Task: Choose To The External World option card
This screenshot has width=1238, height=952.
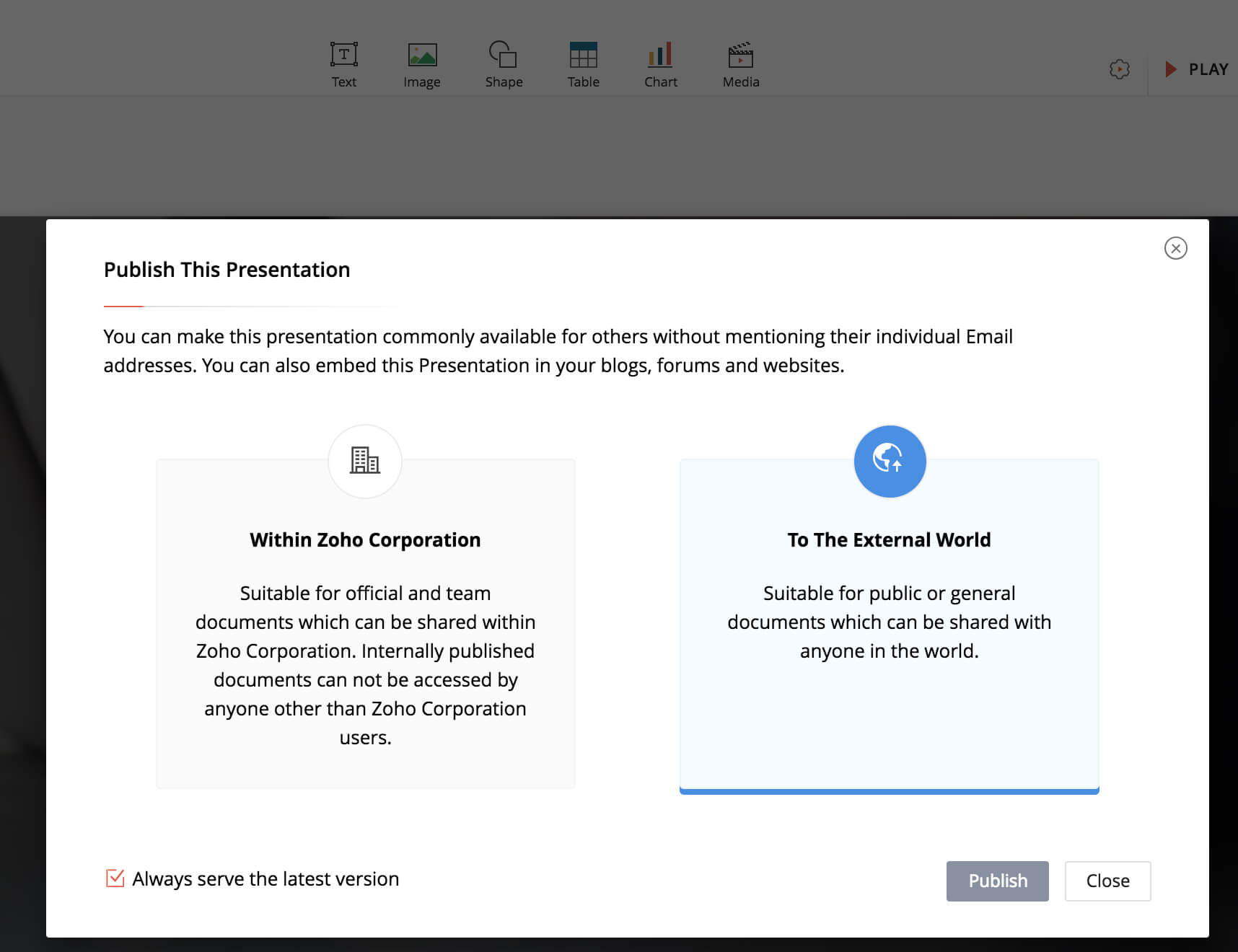Action: click(x=890, y=626)
